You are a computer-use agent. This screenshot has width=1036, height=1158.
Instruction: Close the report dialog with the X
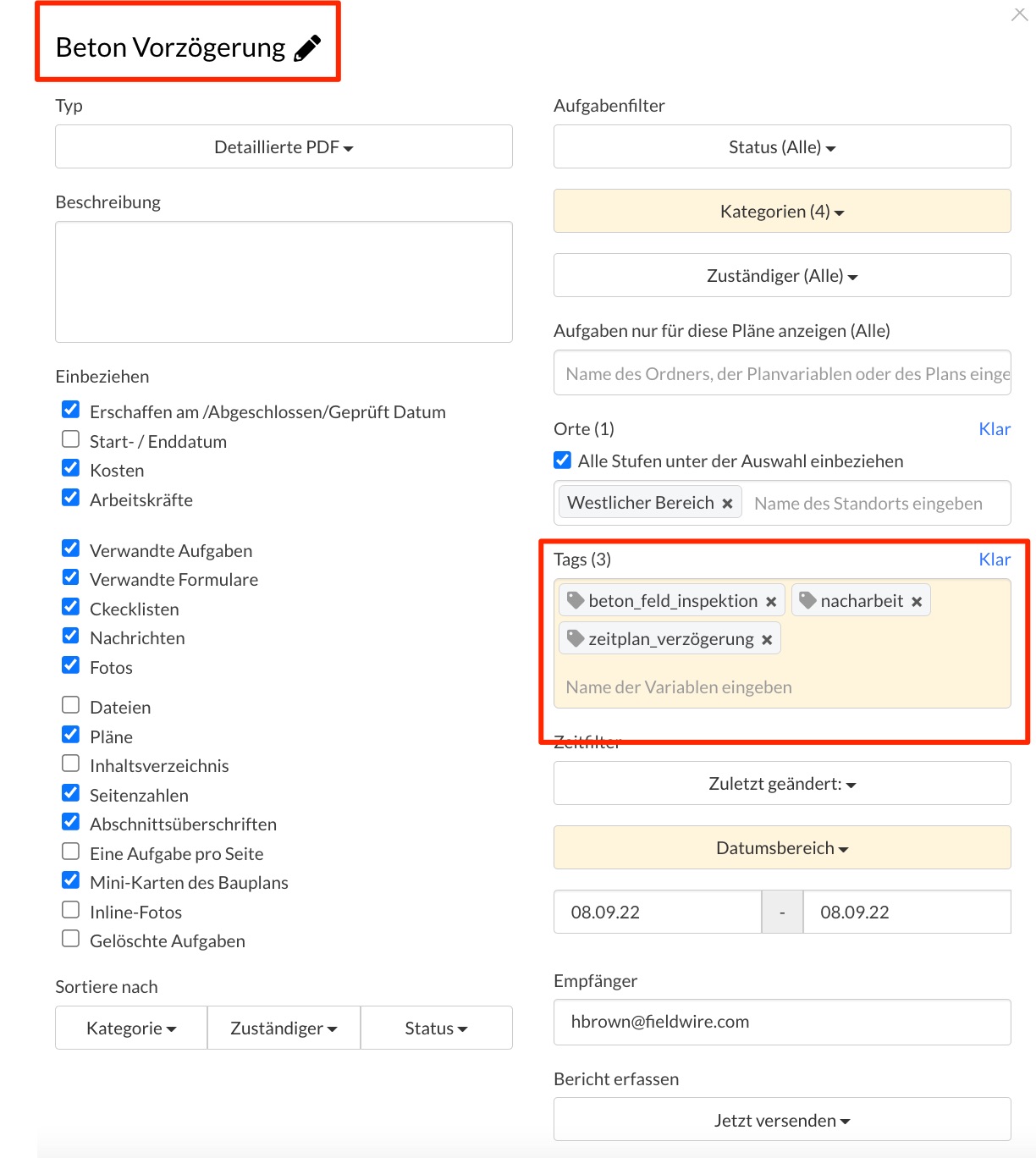click(1020, 14)
